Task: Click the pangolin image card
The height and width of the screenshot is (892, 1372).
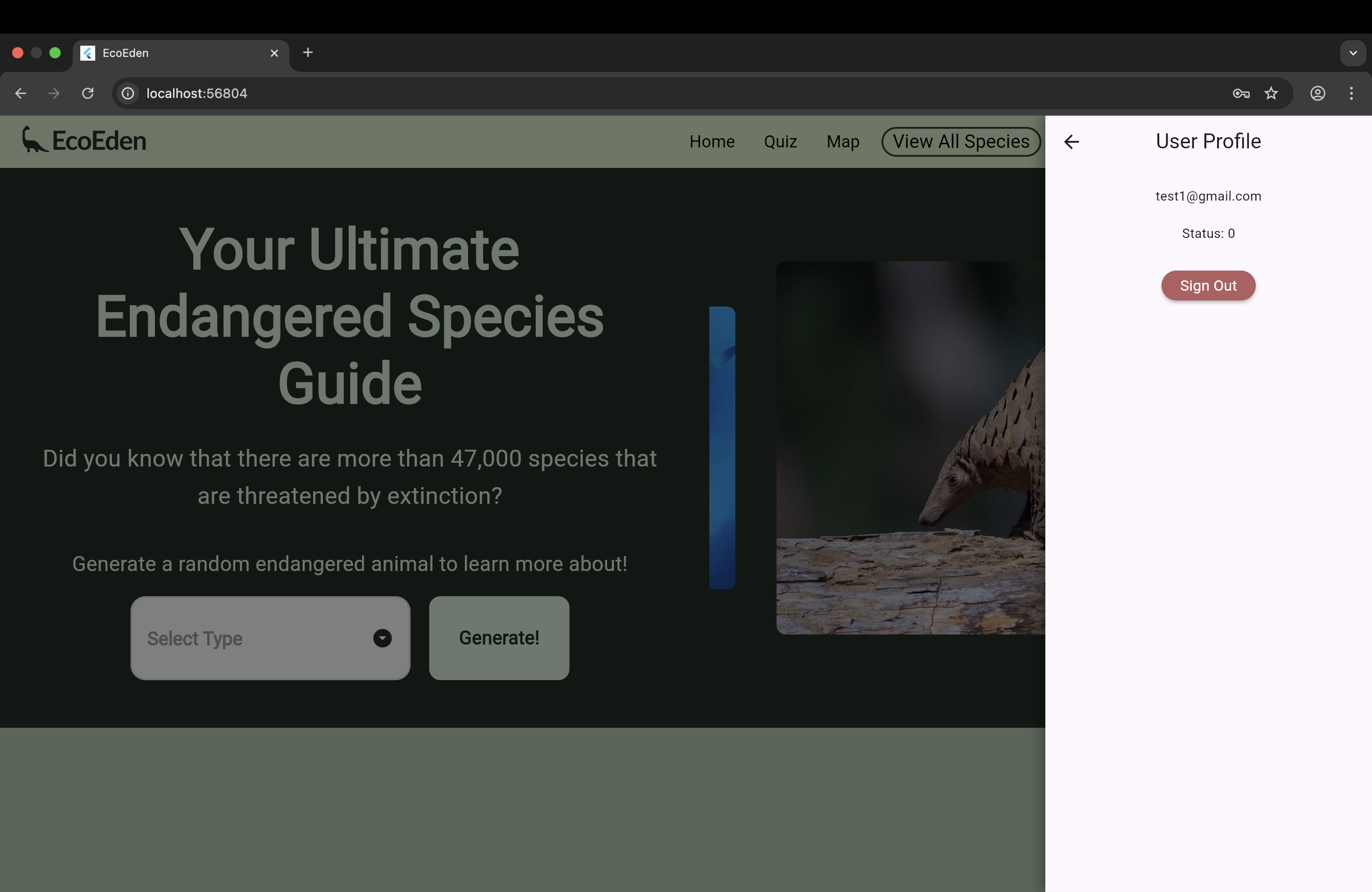Action: (911, 447)
